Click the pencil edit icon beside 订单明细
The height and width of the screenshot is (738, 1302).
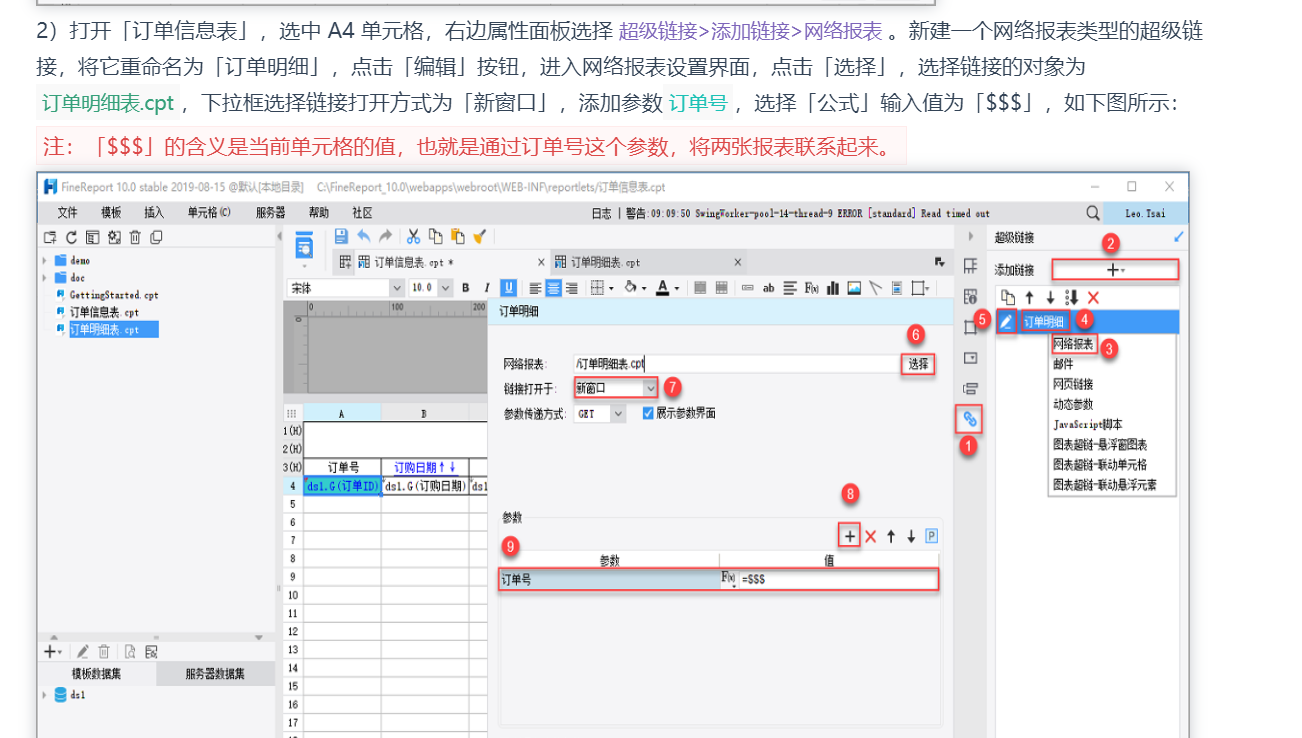(x=1007, y=321)
